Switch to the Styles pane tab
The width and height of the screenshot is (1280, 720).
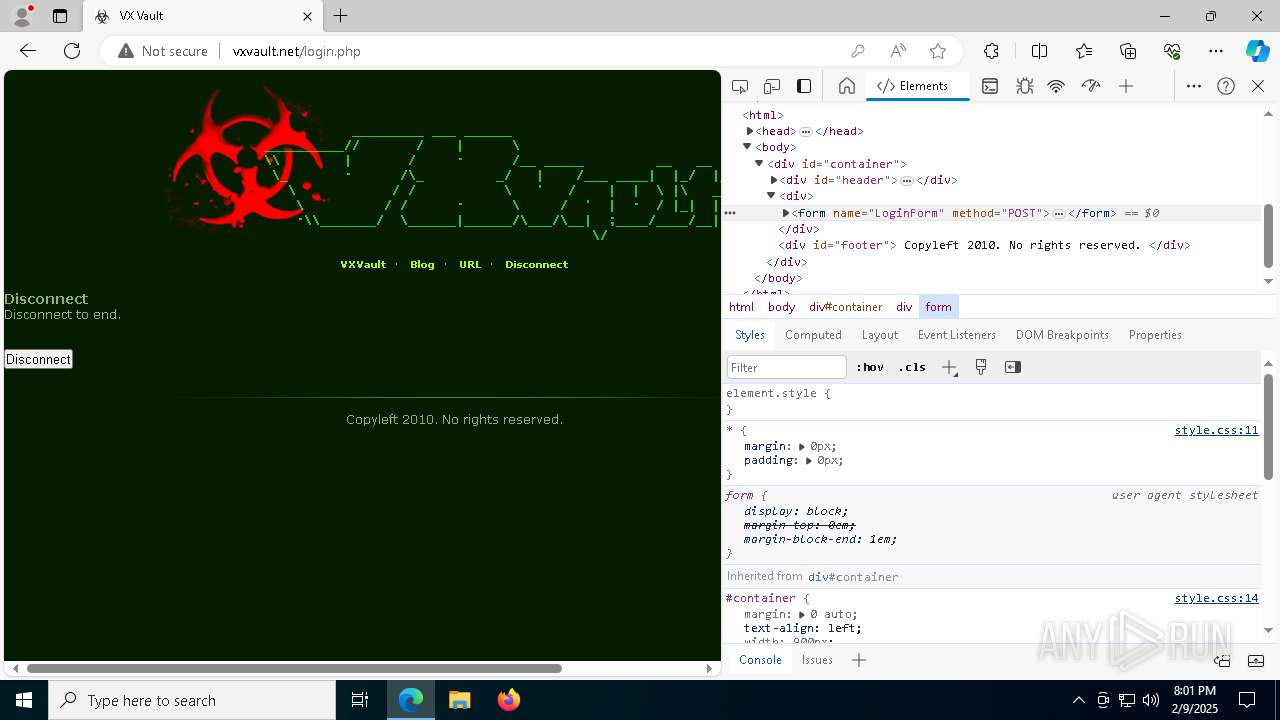pos(750,335)
